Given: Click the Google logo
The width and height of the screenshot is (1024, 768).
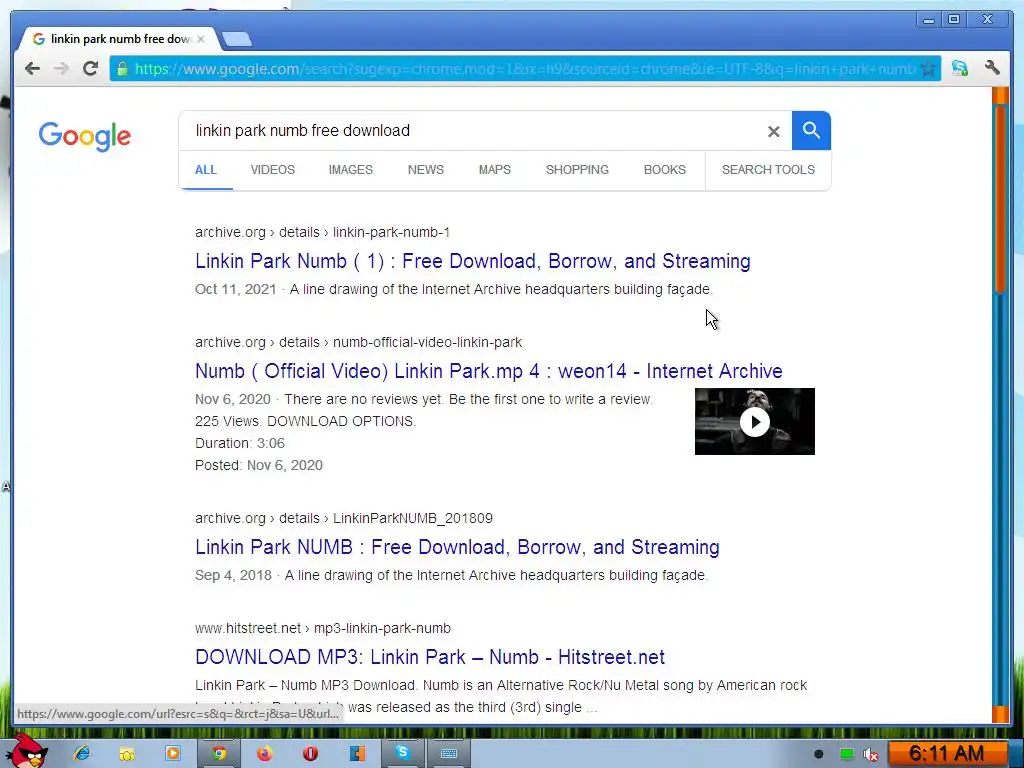Looking at the screenshot, I should point(85,136).
